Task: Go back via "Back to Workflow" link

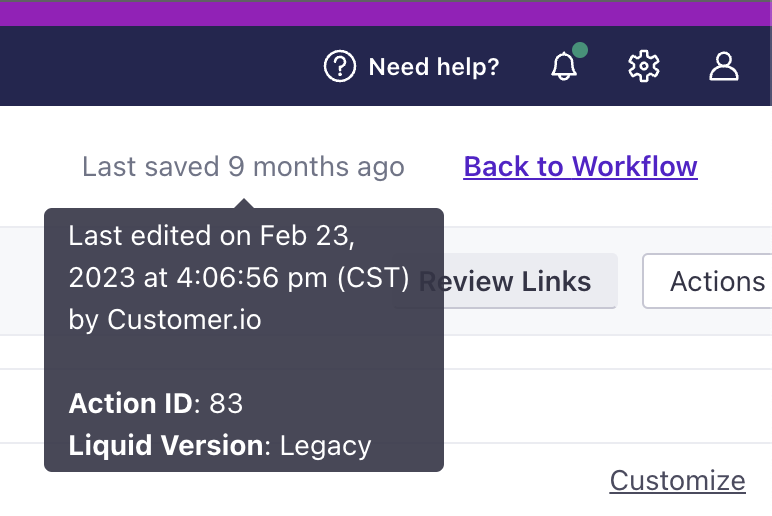Action: [x=580, y=166]
